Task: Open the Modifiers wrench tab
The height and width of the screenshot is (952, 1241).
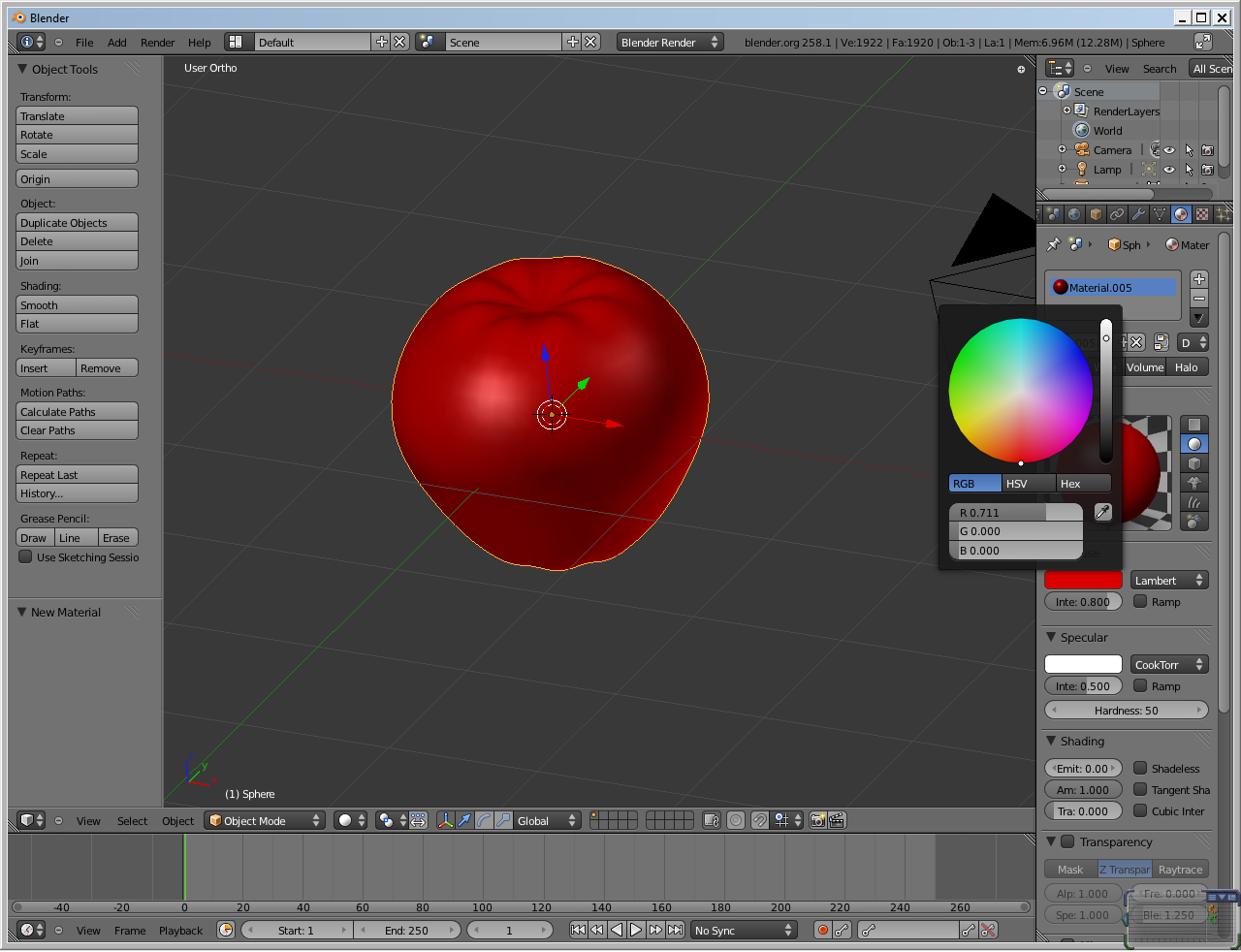Action: point(1139,213)
